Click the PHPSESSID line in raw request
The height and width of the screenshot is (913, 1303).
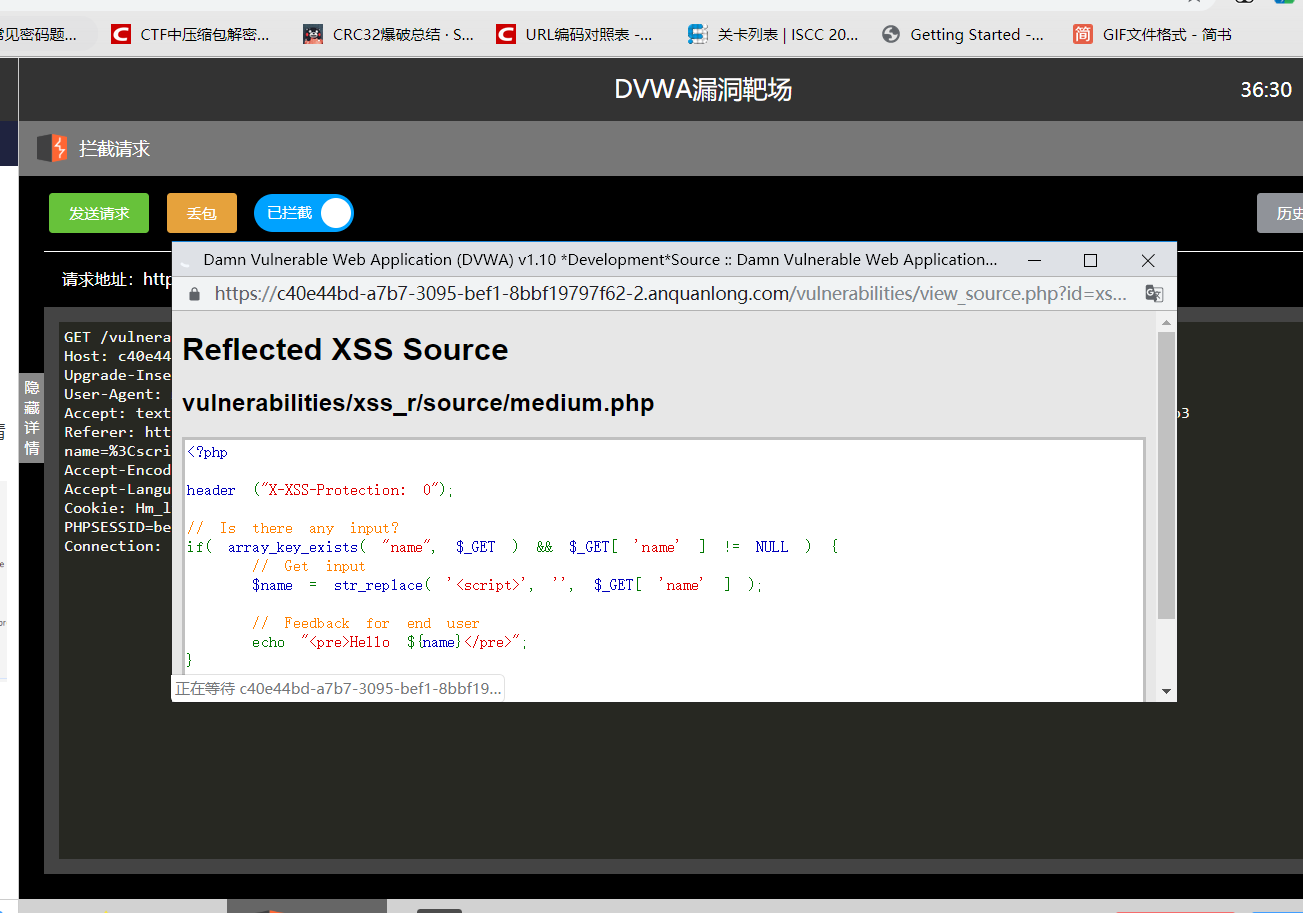pos(118,527)
